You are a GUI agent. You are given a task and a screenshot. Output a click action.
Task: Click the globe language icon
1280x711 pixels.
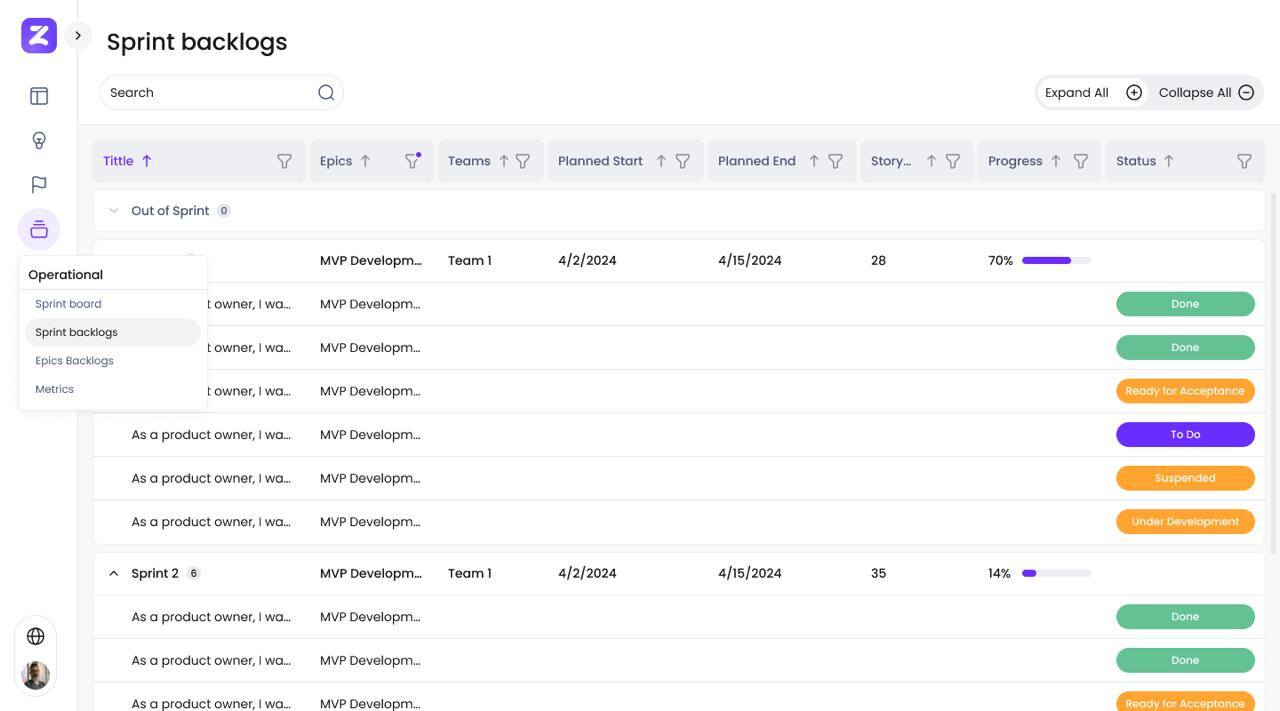point(36,636)
